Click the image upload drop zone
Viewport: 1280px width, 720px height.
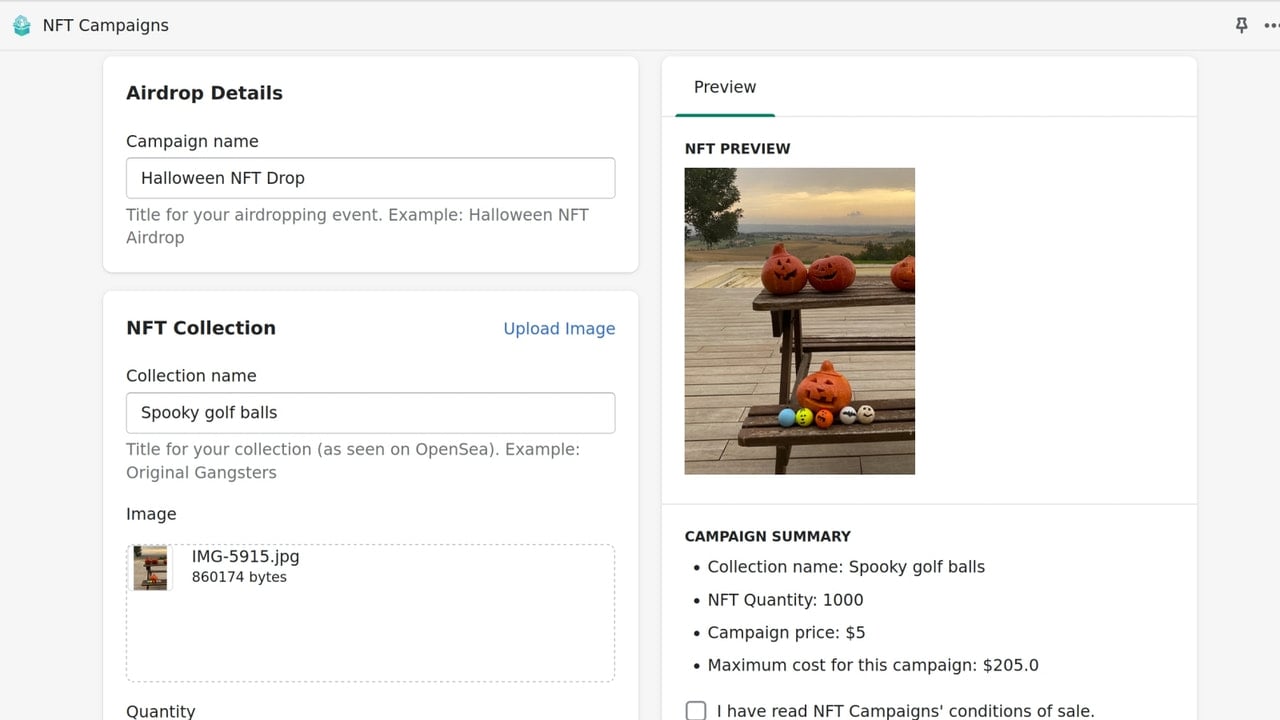point(370,613)
